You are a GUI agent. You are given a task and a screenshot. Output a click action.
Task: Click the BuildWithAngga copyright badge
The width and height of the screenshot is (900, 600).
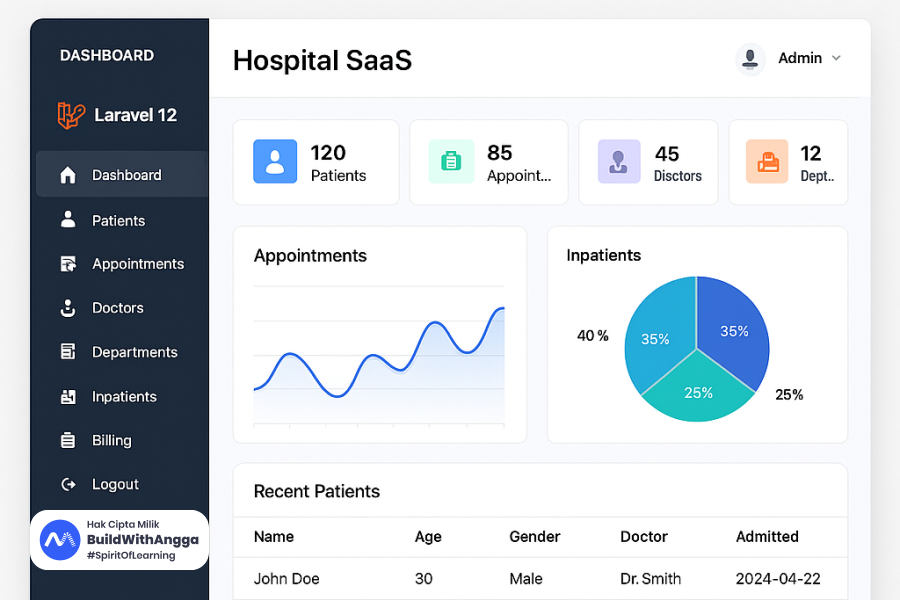pyautogui.click(x=120, y=540)
